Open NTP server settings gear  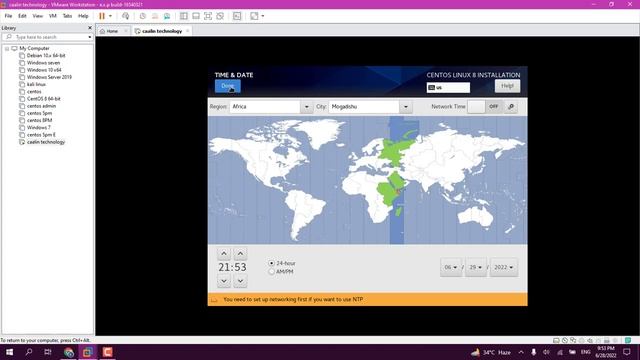(511, 107)
